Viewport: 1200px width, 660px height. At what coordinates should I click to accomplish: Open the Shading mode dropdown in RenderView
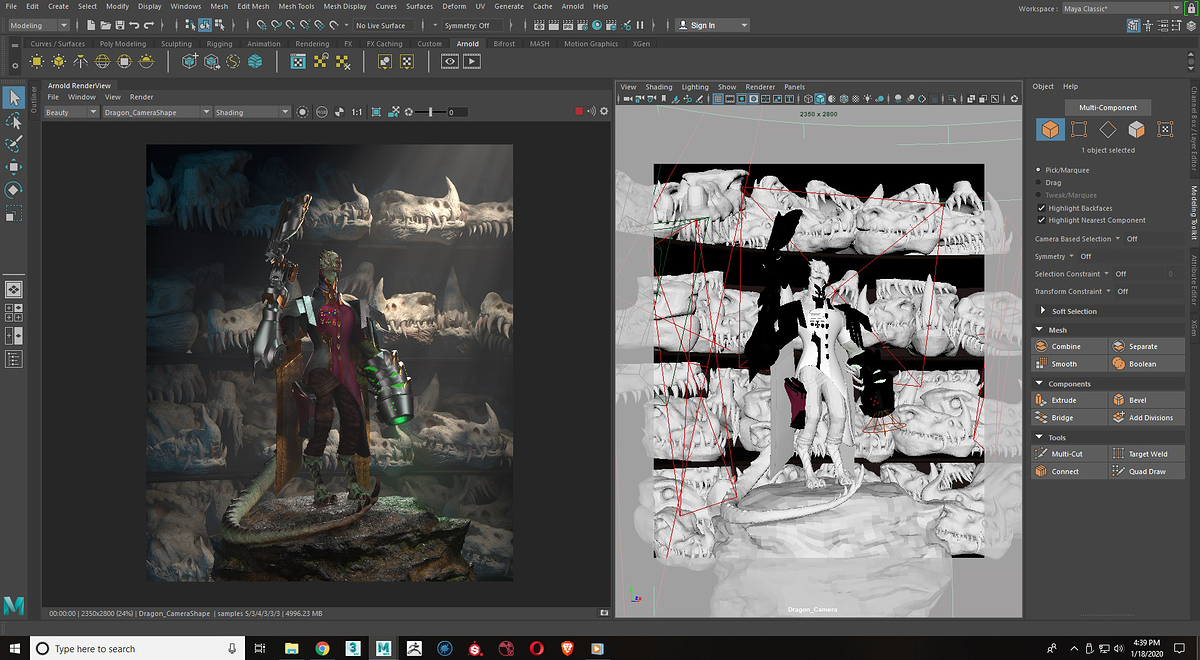252,112
